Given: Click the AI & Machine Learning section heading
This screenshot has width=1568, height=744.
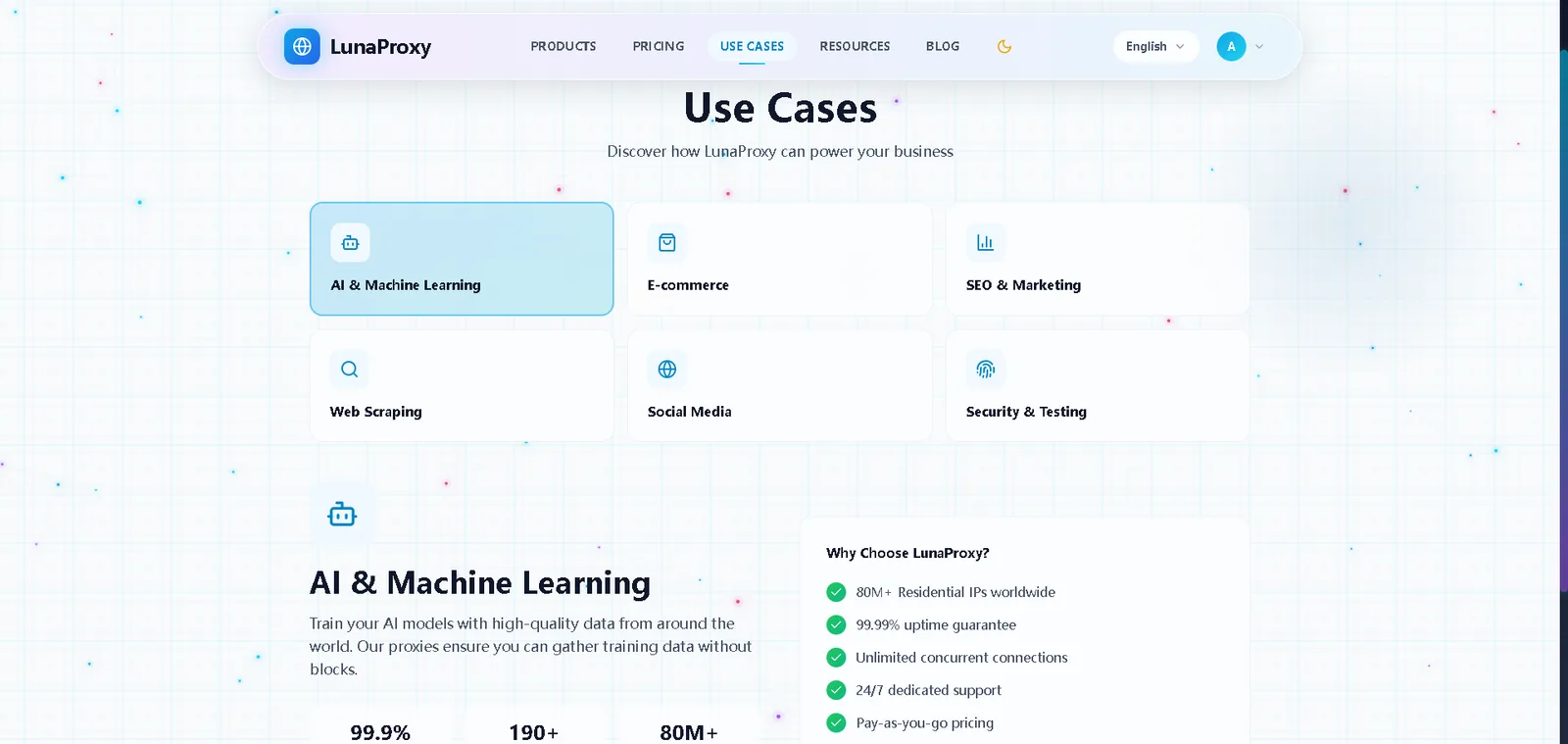Looking at the screenshot, I should click(x=480, y=583).
